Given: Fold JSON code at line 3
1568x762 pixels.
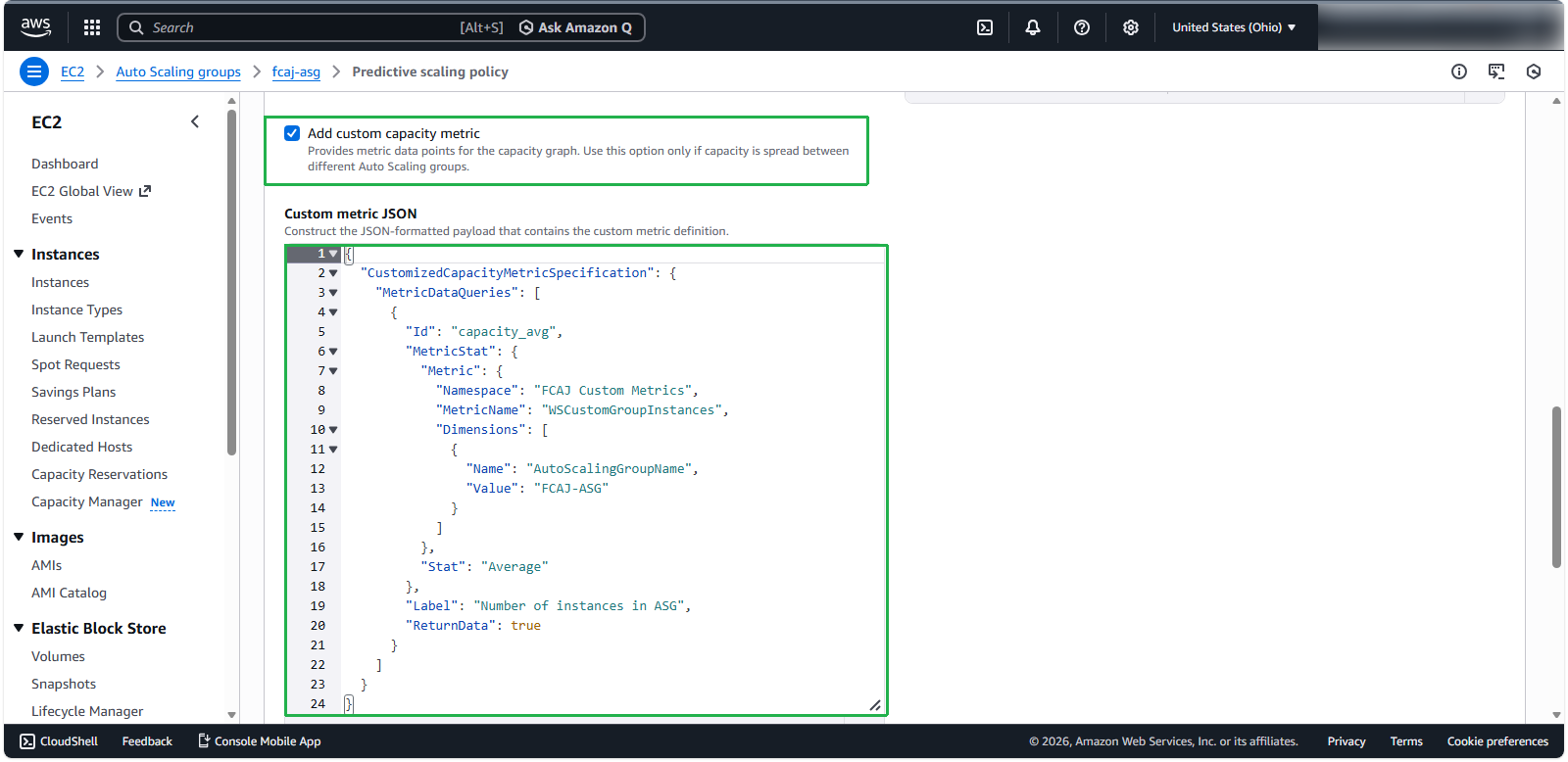Looking at the screenshot, I should coord(333,293).
